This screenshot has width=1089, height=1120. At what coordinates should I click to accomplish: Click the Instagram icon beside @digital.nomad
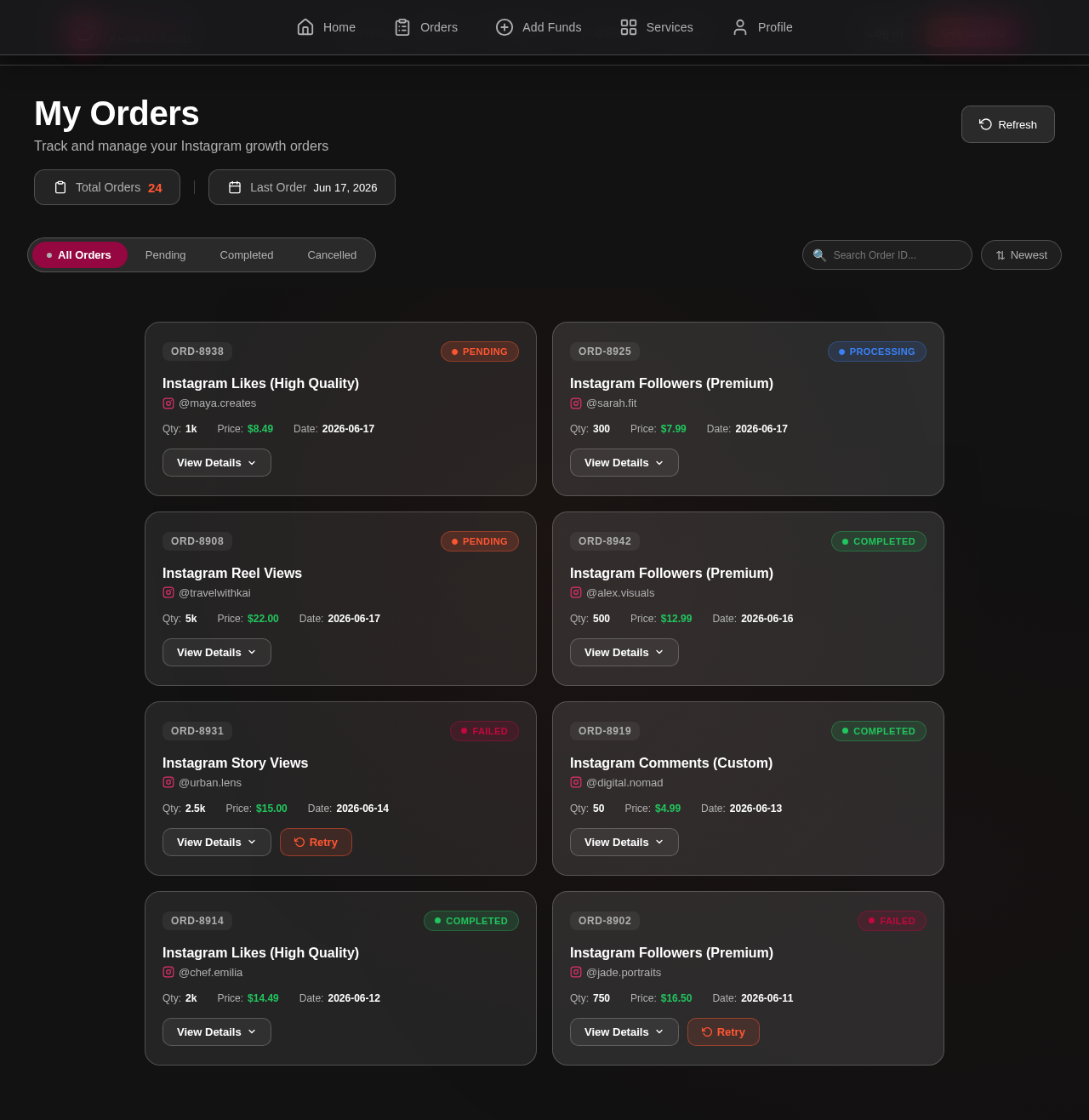click(576, 783)
